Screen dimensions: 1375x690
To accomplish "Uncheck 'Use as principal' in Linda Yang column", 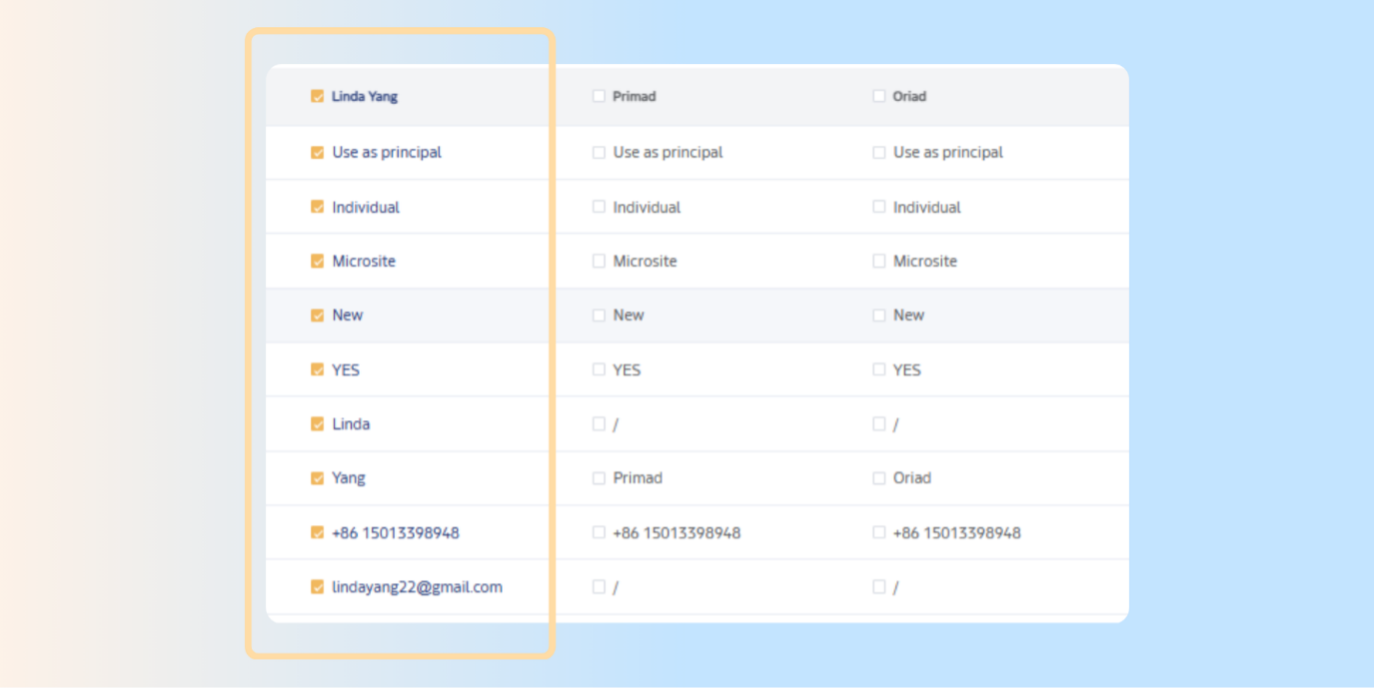I will 317,153.
